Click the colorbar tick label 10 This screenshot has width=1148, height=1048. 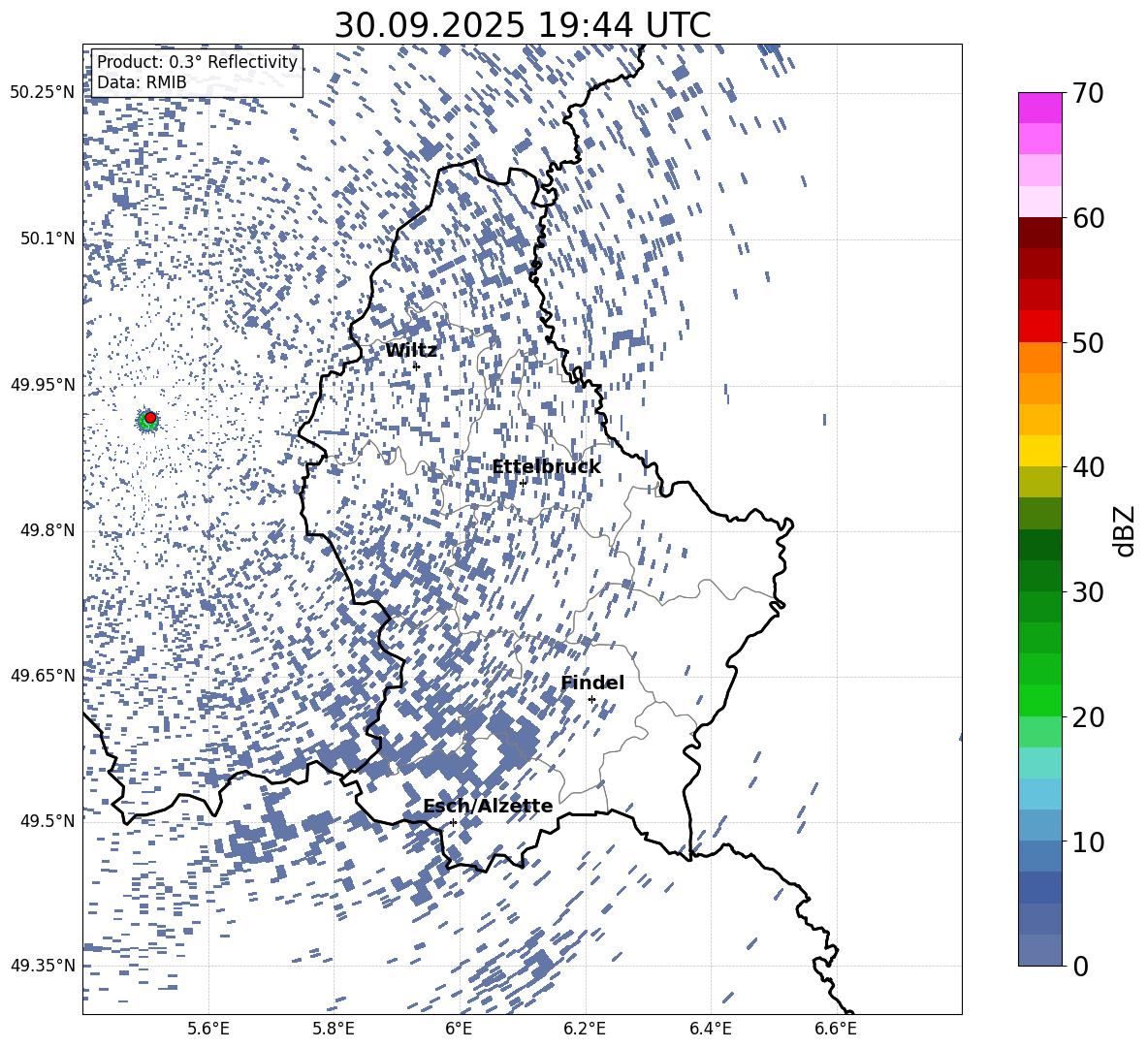tap(1088, 842)
